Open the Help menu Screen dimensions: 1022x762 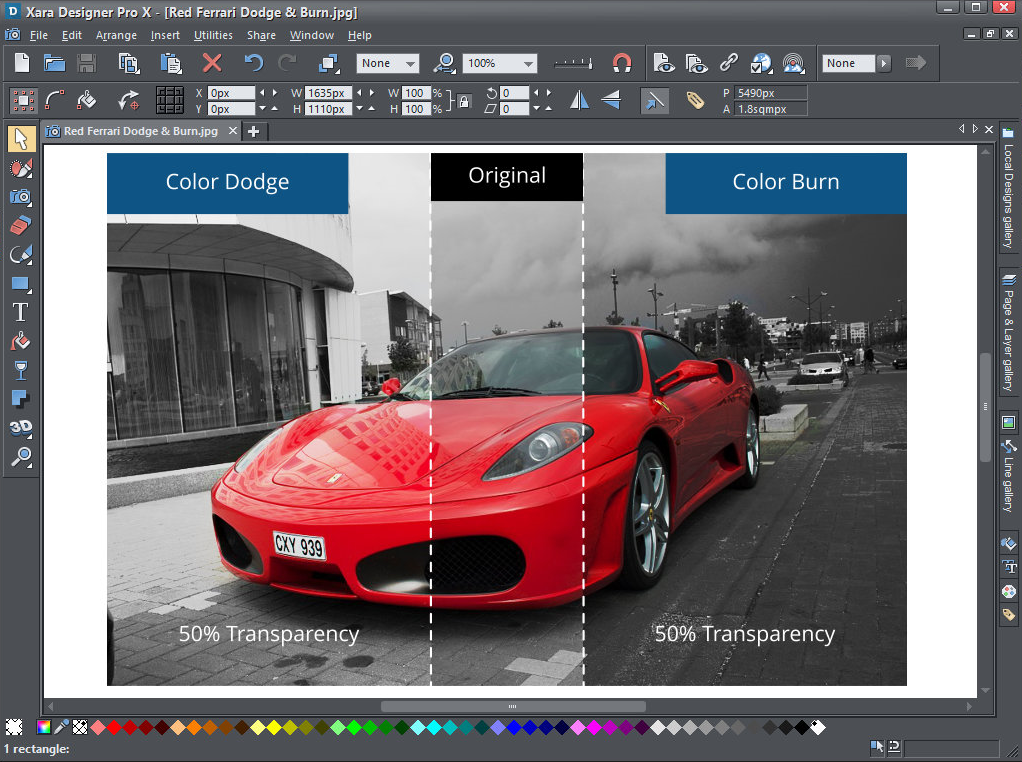(x=359, y=35)
